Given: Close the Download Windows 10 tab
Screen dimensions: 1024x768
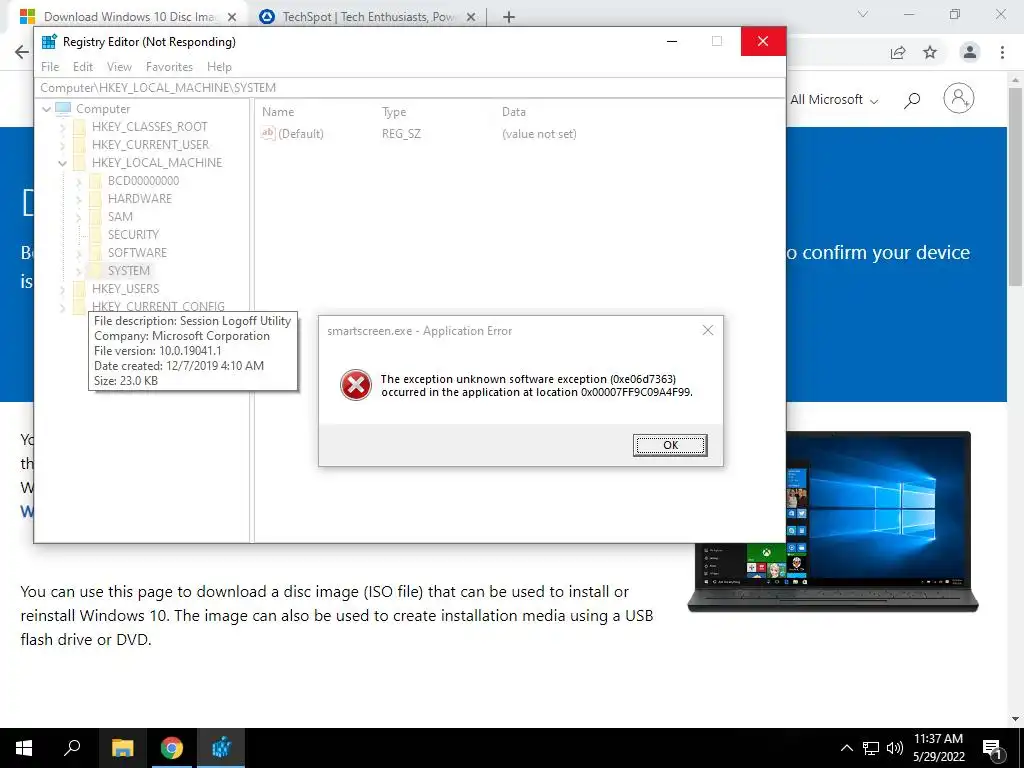Looking at the screenshot, I should [x=232, y=17].
